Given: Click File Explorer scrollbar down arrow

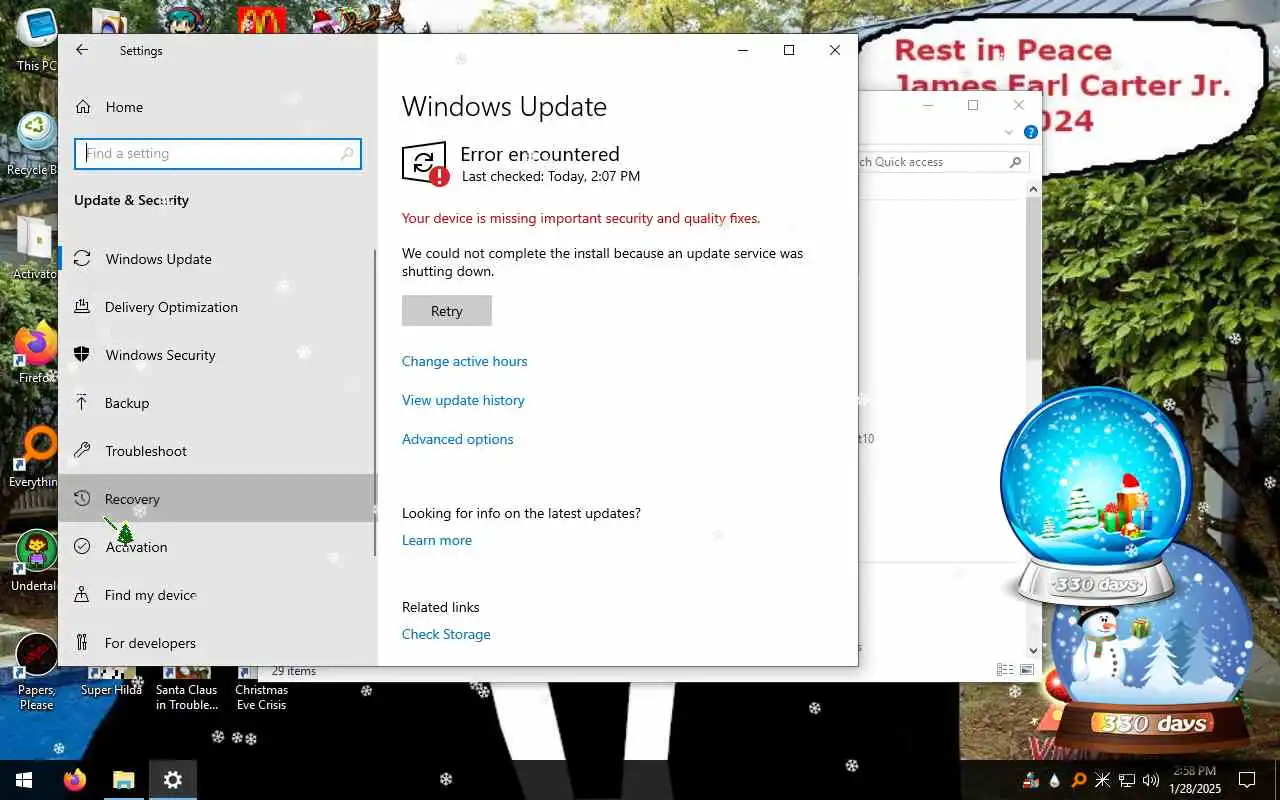Looking at the screenshot, I should pyautogui.click(x=1034, y=650).
